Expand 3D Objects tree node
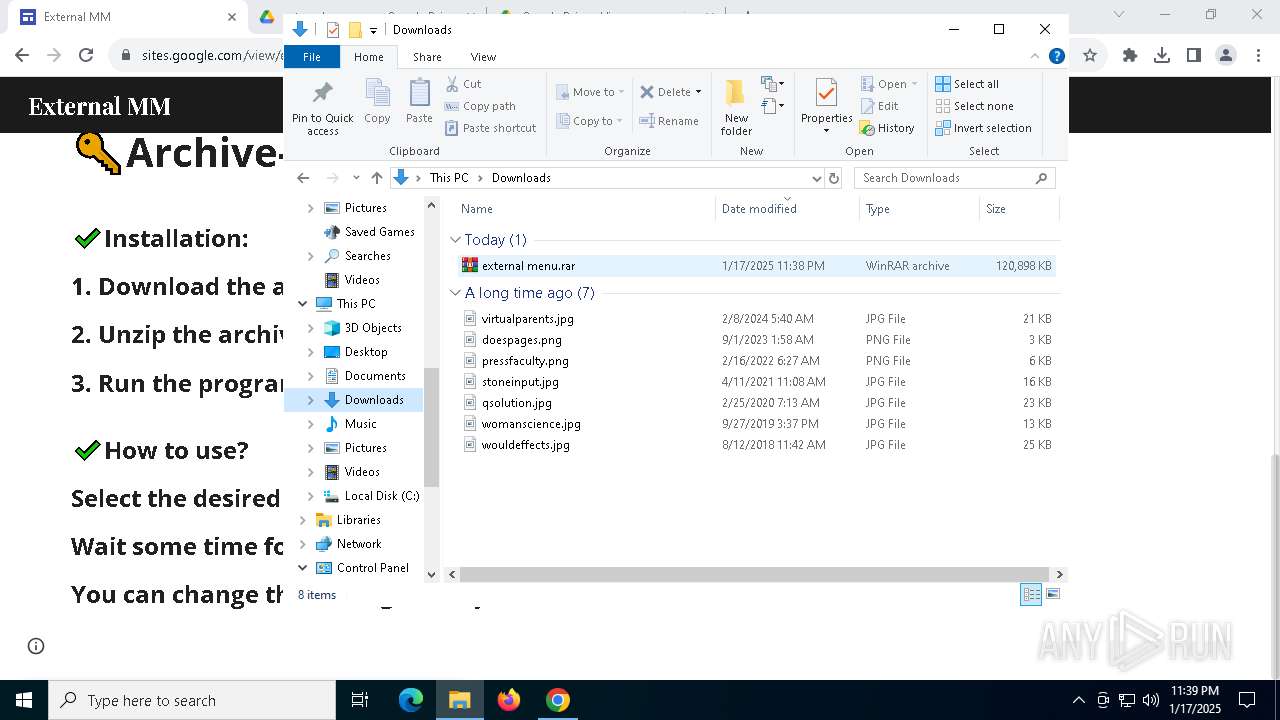This screenshot has height=720, width=1280. pos(310,328)
